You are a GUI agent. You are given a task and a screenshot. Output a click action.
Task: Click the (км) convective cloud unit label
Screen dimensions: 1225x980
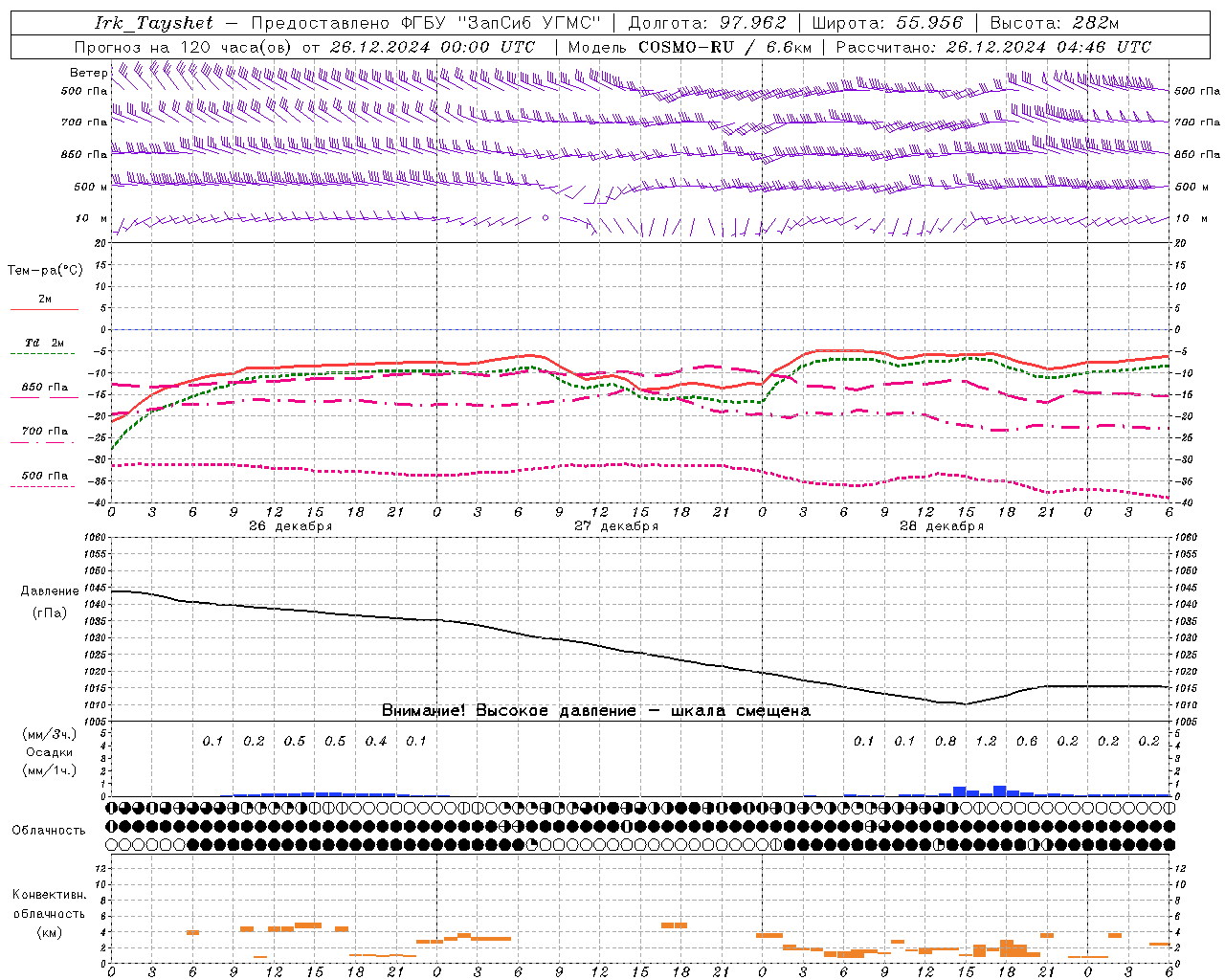[50, 933]
